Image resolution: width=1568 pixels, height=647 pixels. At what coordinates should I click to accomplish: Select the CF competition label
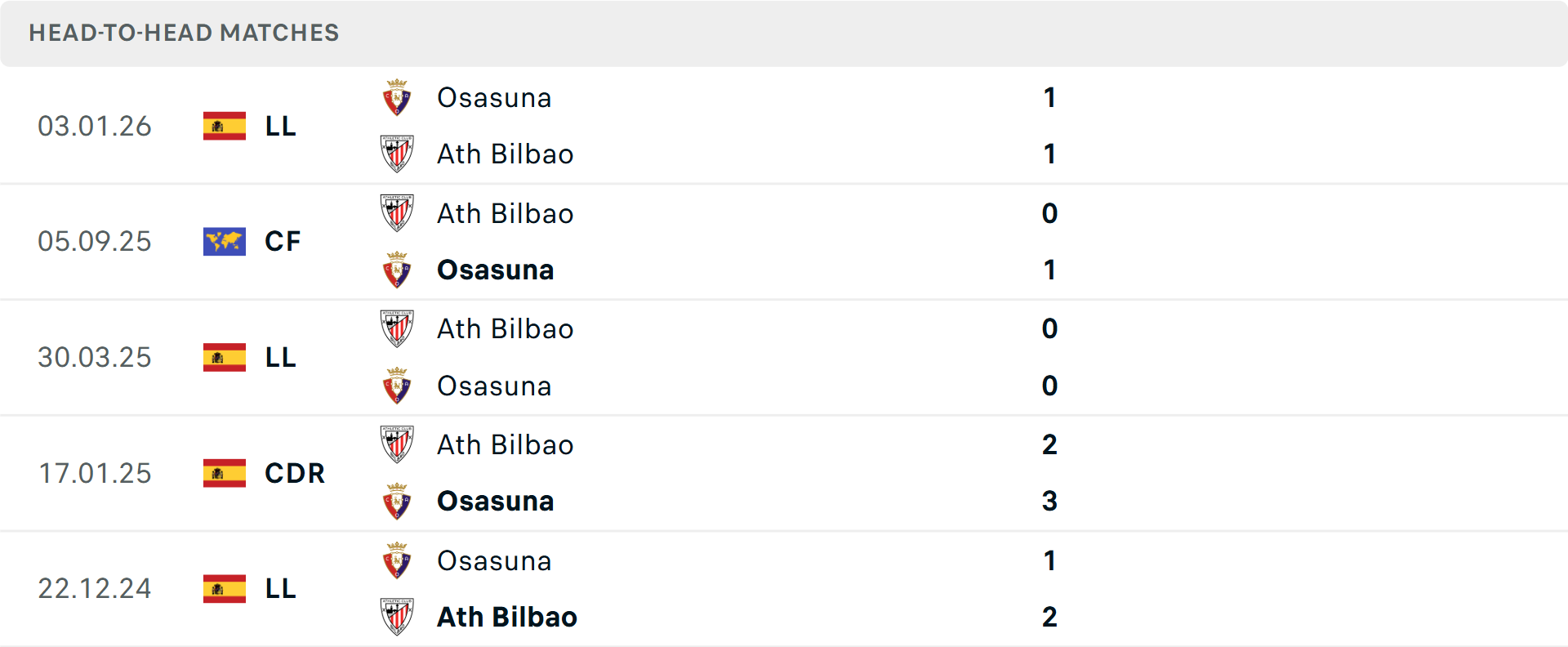283,241
